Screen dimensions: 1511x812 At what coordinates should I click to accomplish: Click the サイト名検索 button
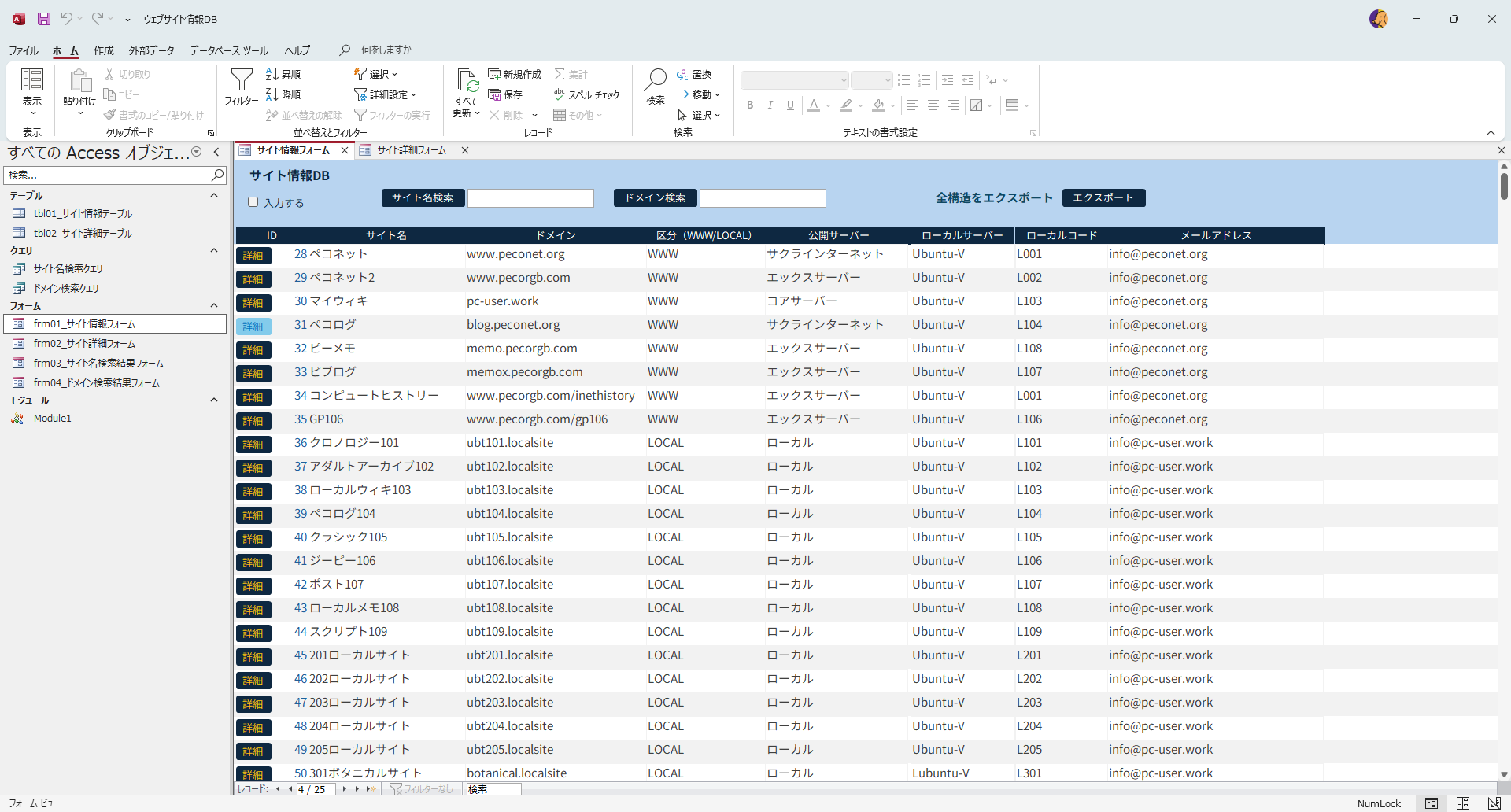[423, 197]
